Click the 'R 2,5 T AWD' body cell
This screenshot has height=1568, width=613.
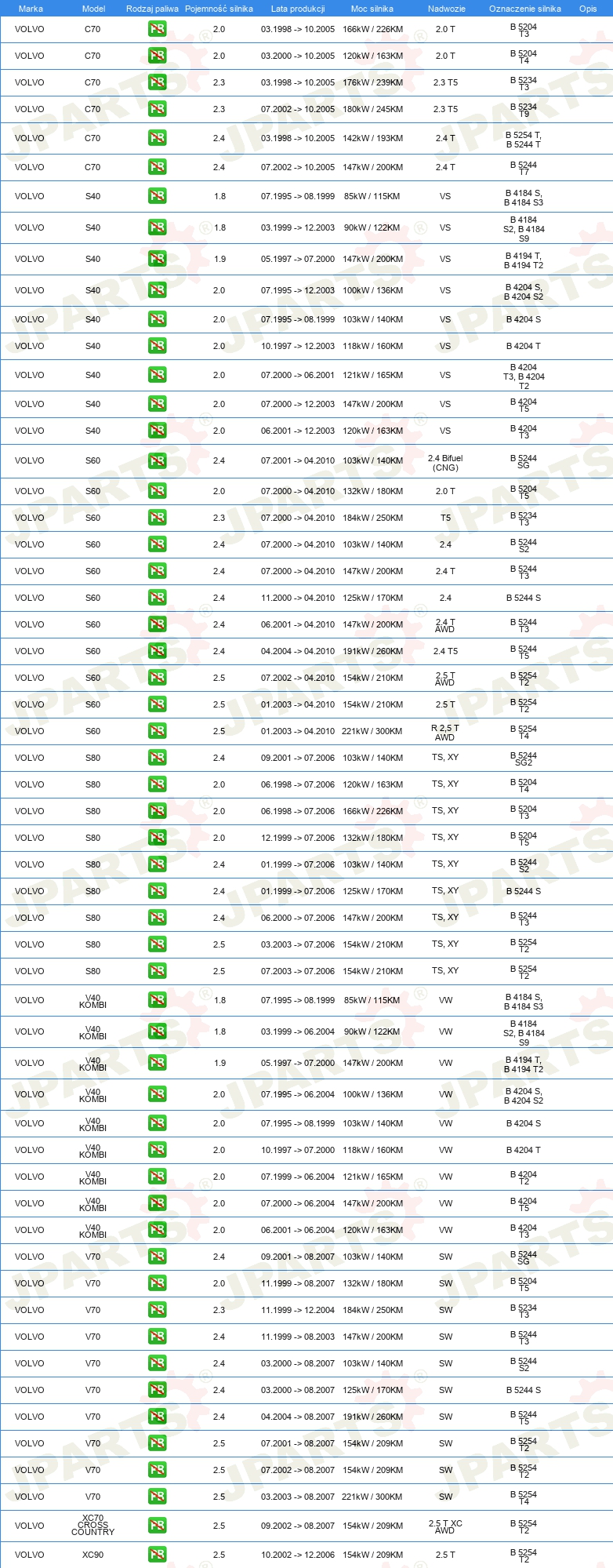click(x=445, y=733)
